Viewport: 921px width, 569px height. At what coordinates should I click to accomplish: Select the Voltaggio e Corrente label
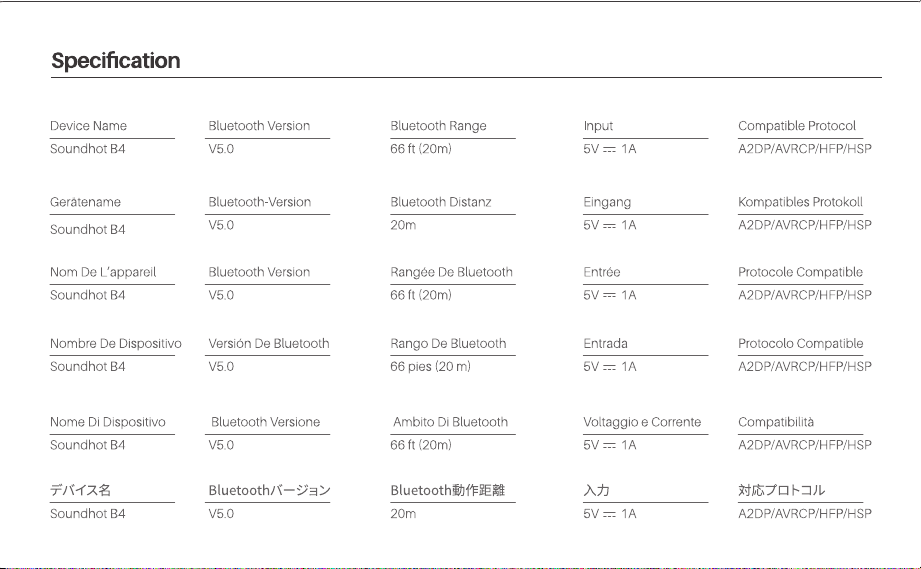tap(642, 422)
